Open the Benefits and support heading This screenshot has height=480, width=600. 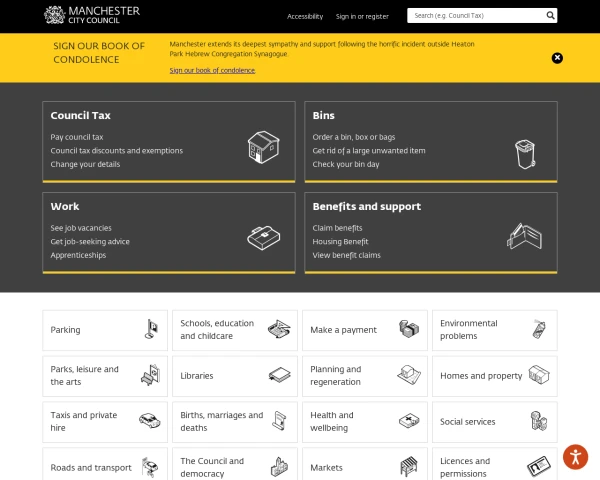[367, 207]
